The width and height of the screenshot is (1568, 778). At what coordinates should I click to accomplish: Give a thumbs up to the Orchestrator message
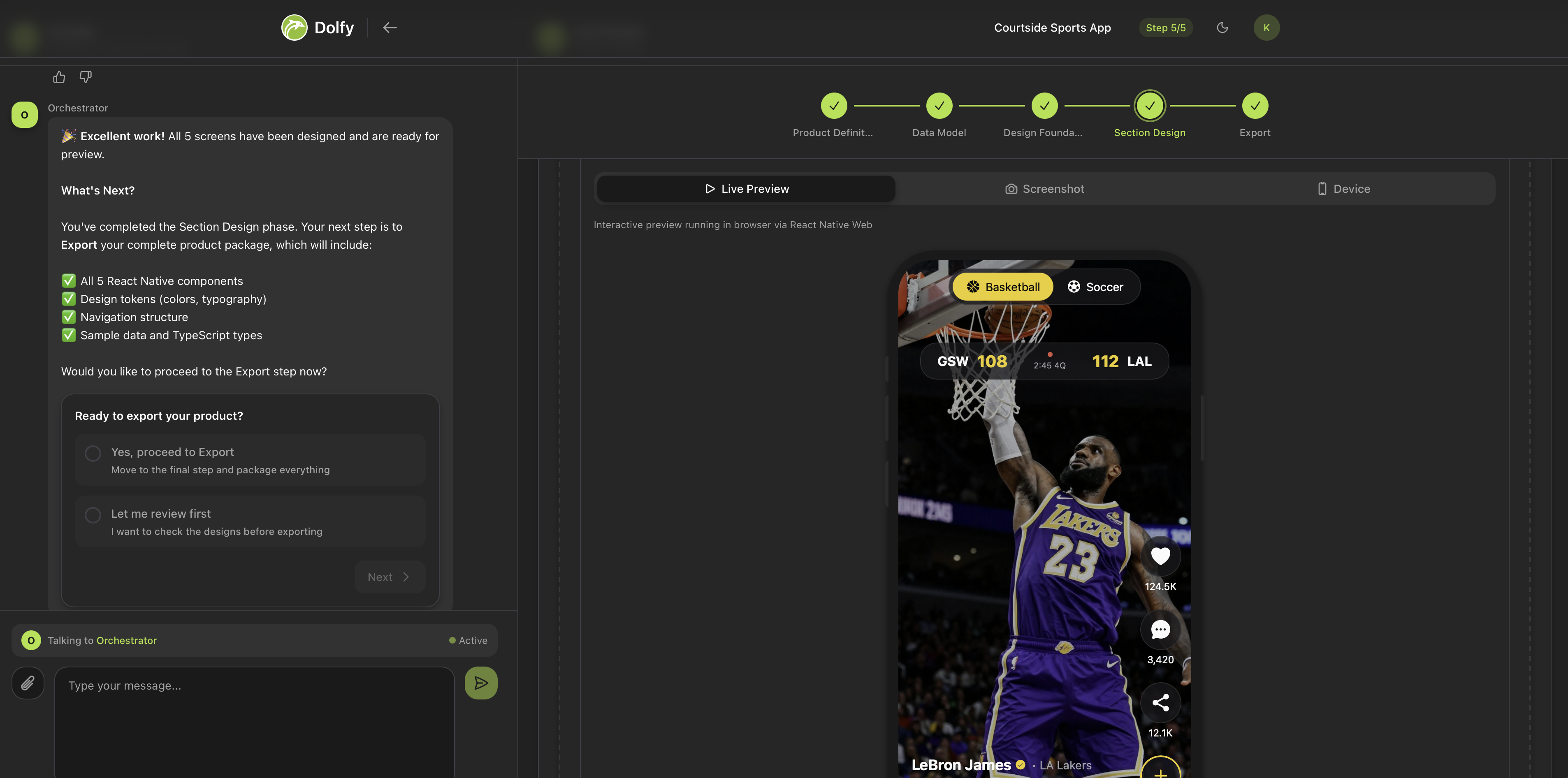(x=58, y=76)
